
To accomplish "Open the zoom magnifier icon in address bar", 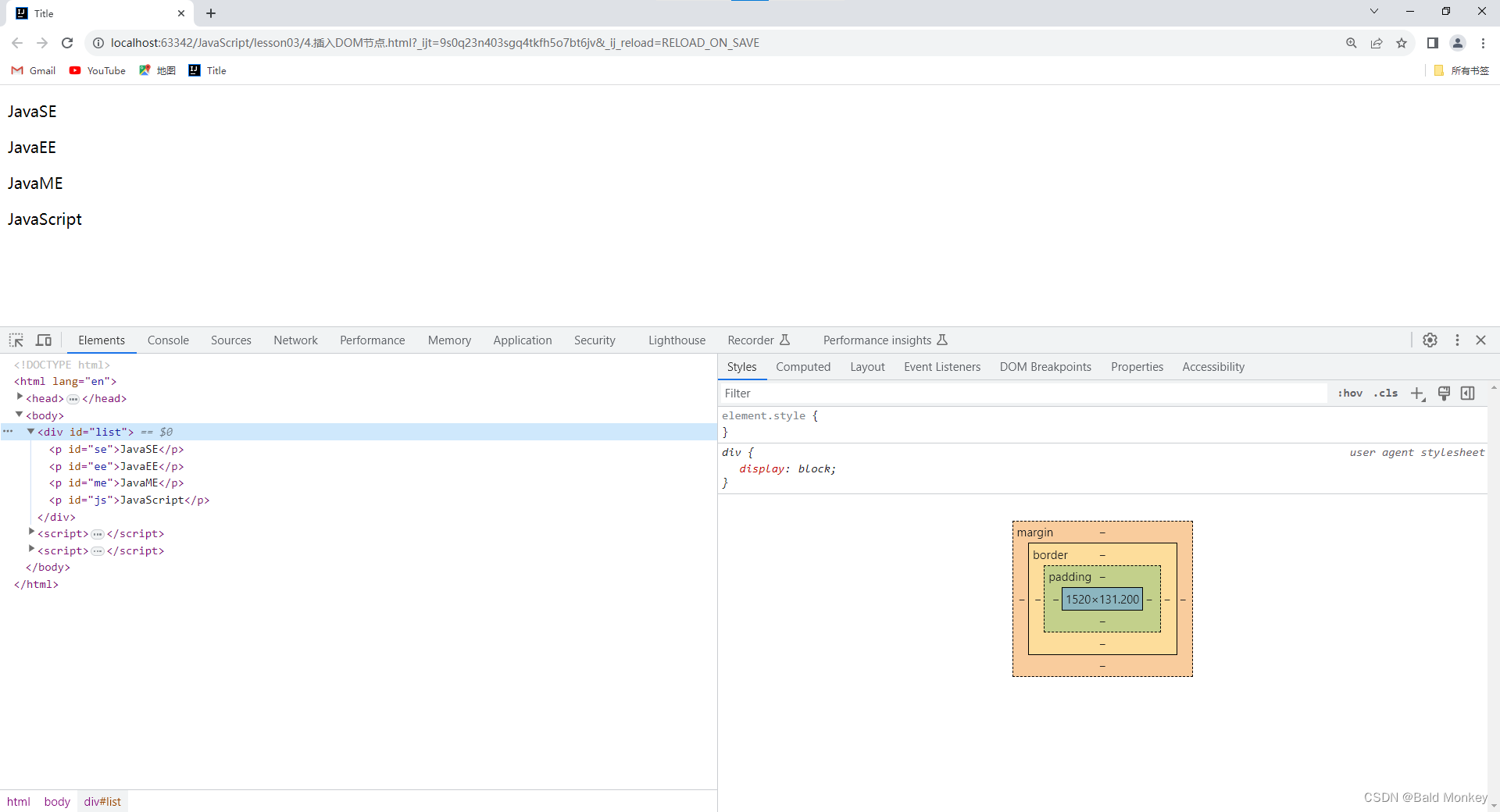I will pos(1351,43).
